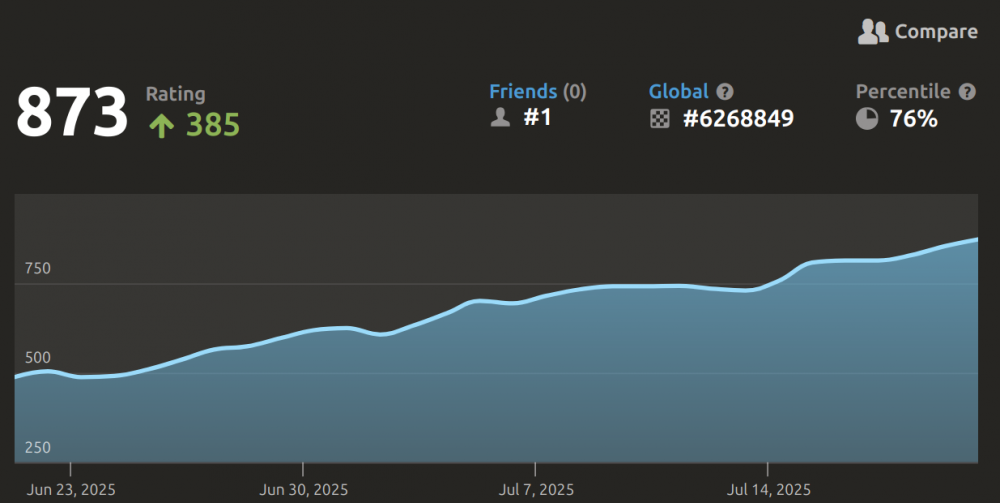Click the checkered board icon under Global
This screenshot has width=1000, height=503.
click(659, 119)
